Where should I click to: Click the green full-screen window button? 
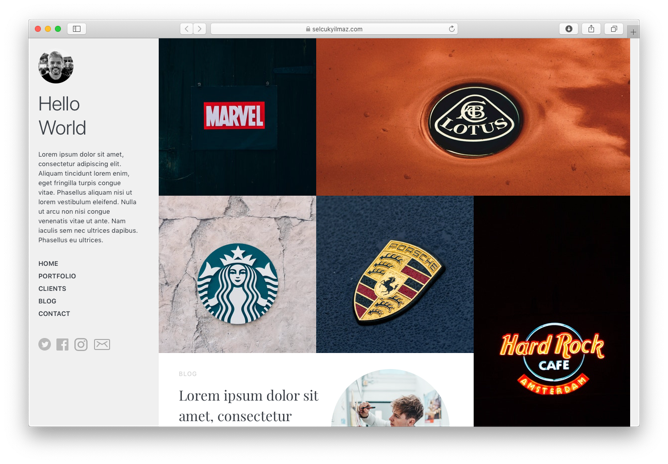58,29
